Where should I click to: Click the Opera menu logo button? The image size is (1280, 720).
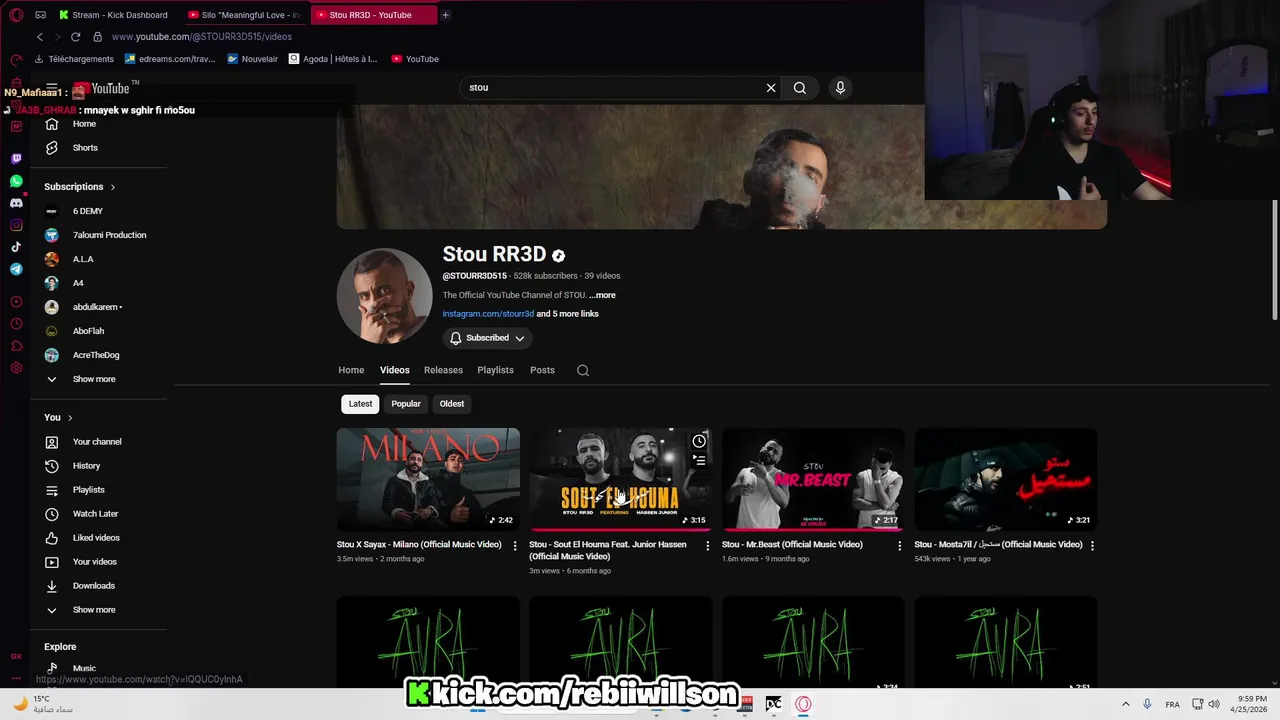tap(16, 15)
